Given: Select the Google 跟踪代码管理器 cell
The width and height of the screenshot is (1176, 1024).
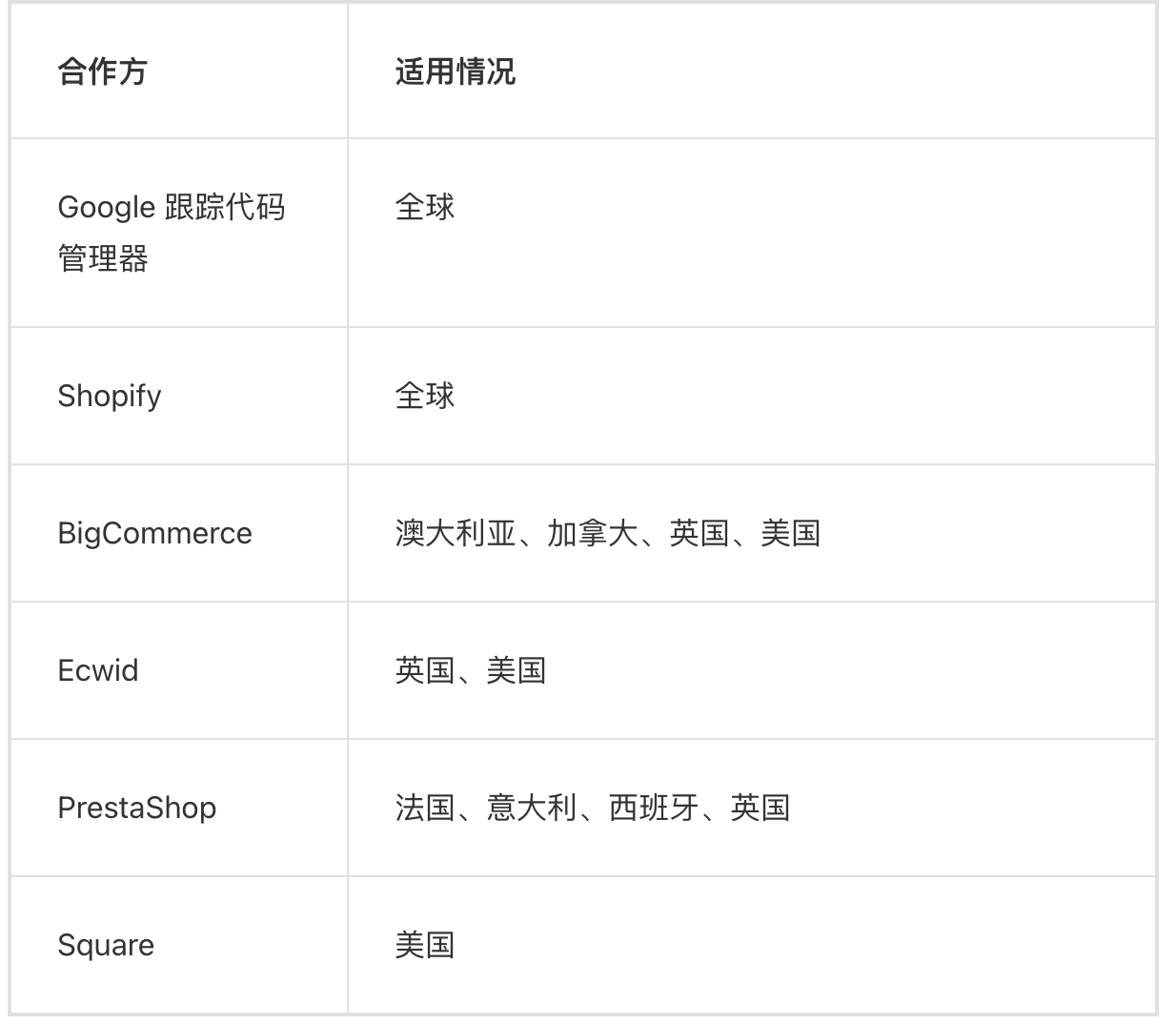Looking at the screenshot, I should 172,232.
